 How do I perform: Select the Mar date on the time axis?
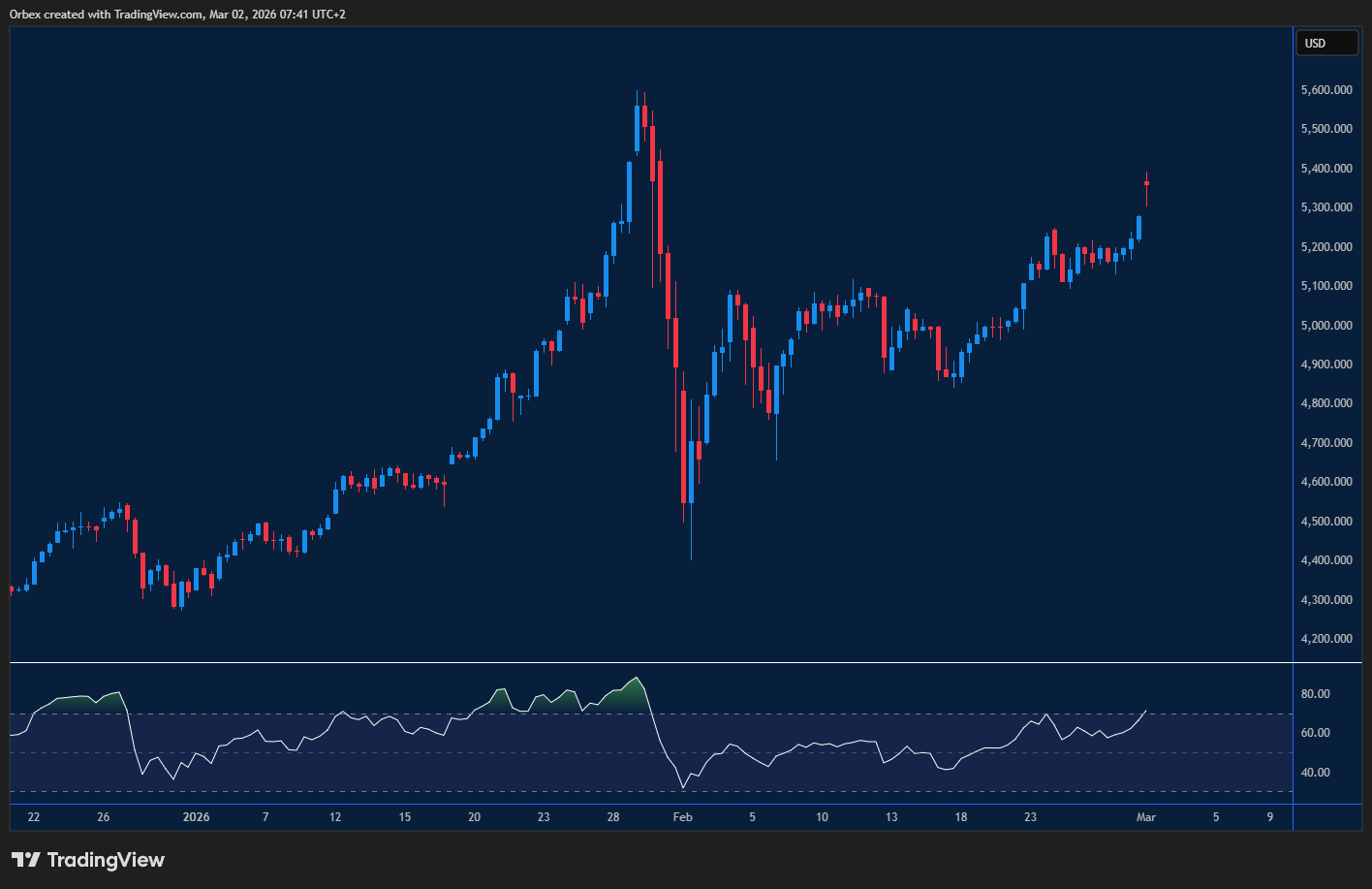click(1145, 817)
